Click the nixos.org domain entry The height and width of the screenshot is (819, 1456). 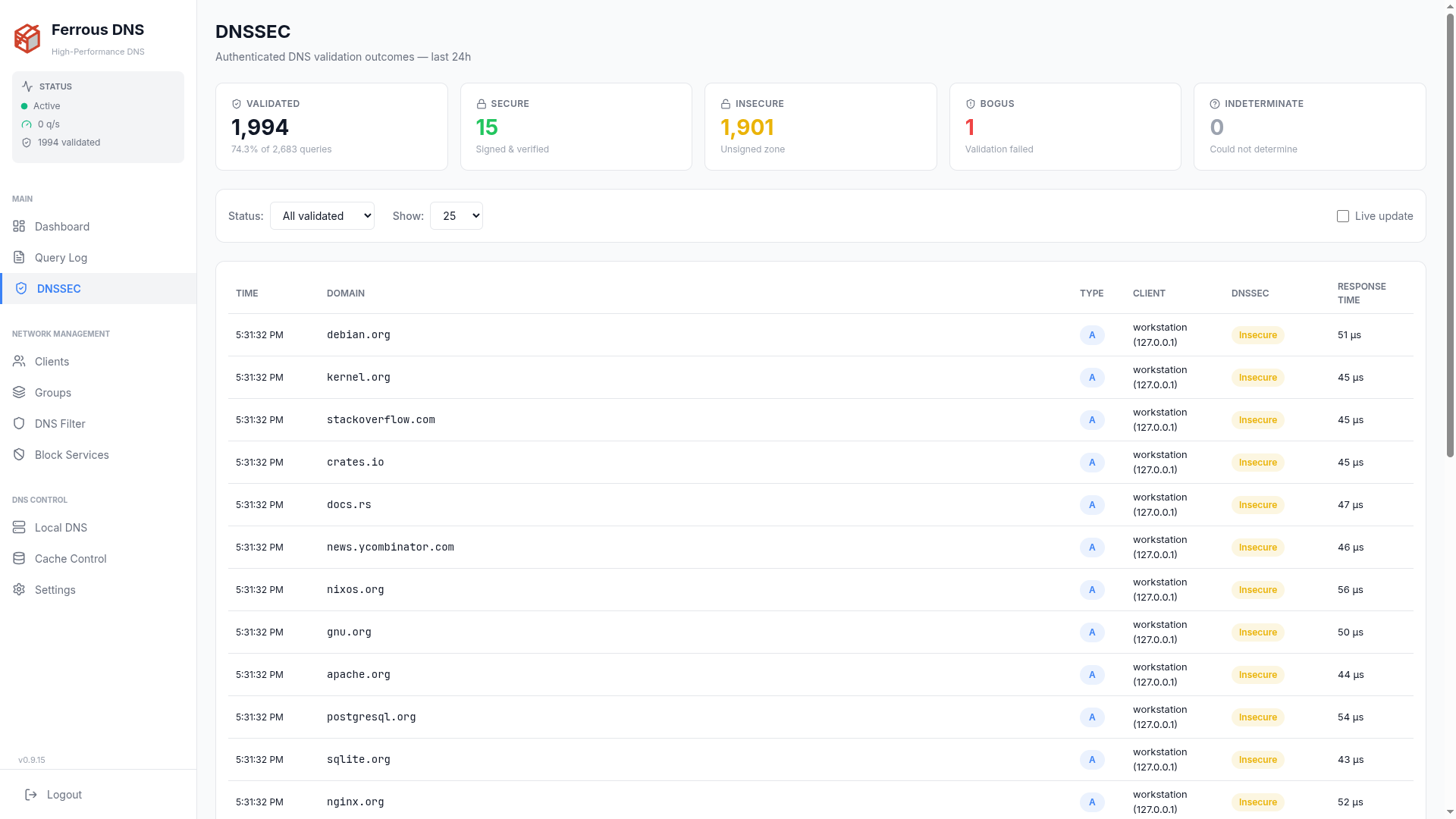[x=356, y=590]
